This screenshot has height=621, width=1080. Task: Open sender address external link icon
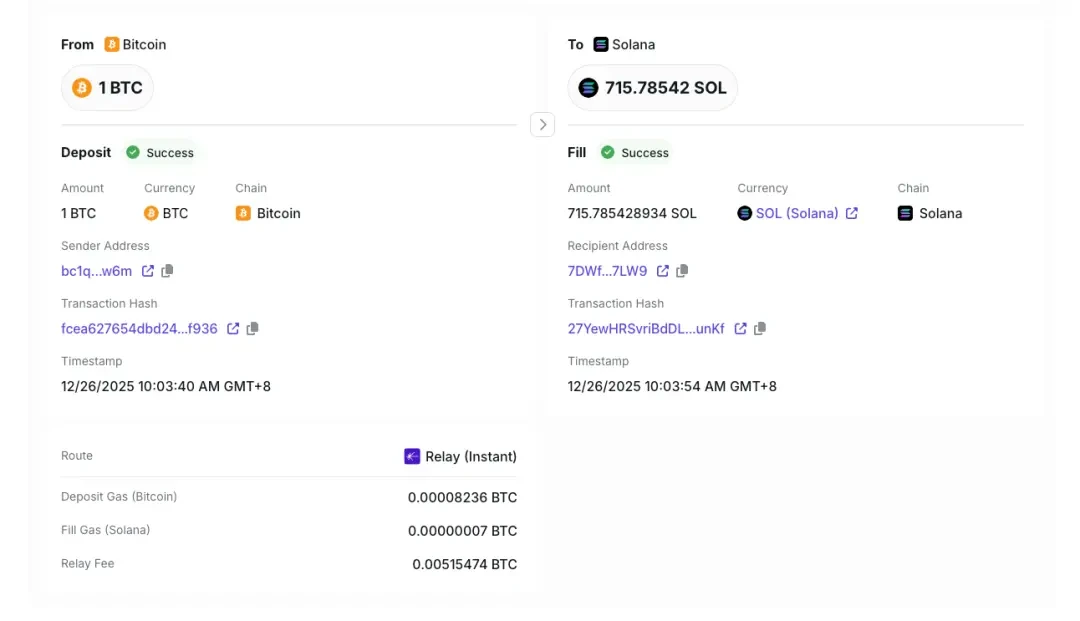(147, 271)
